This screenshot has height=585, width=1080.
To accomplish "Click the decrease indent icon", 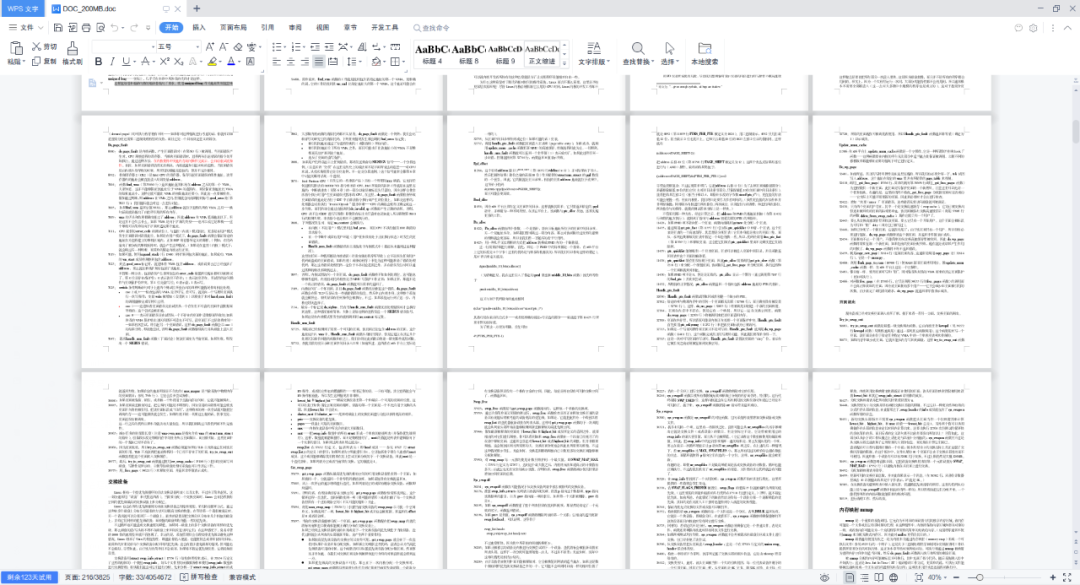I will pyautogui.click(x=315, y=47).
